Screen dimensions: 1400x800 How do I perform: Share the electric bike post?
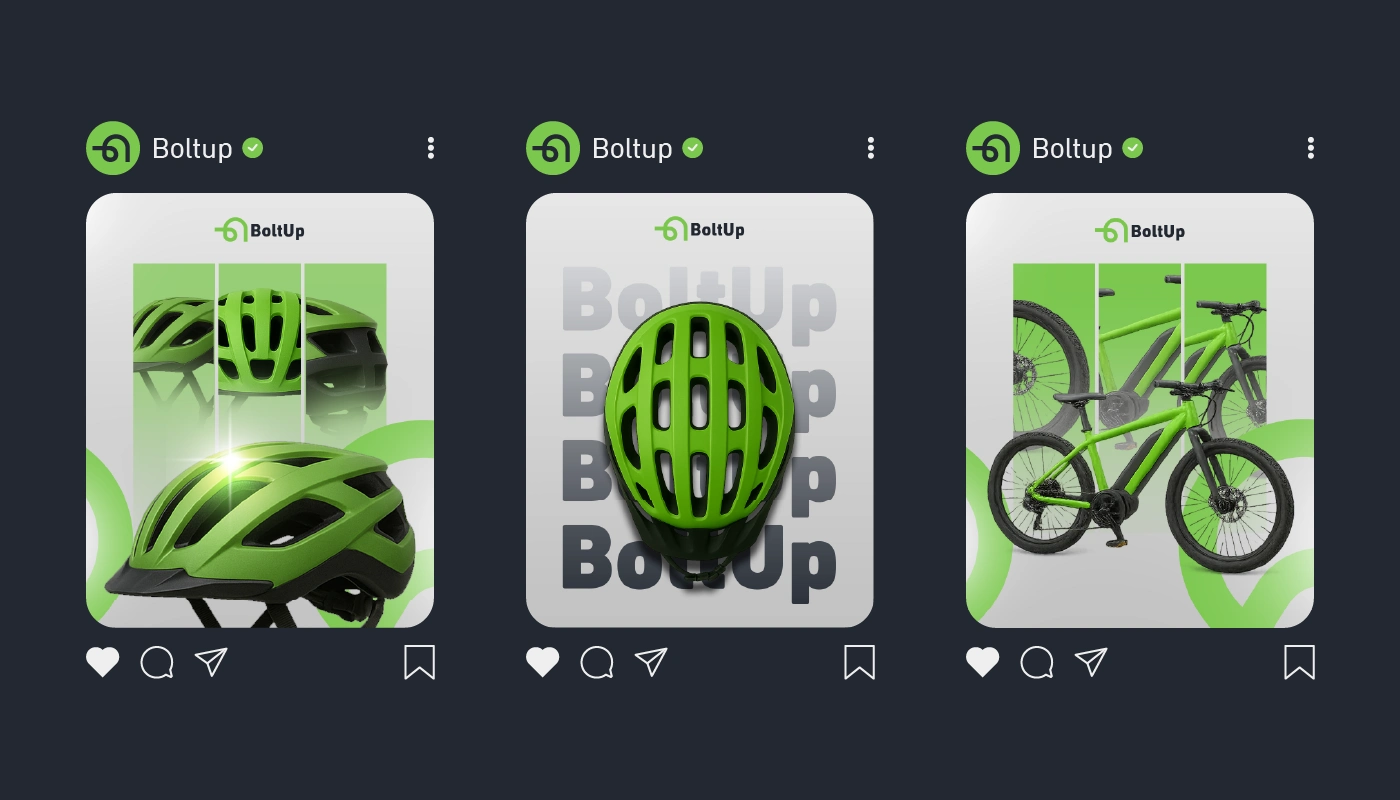tap(1091, 662)
